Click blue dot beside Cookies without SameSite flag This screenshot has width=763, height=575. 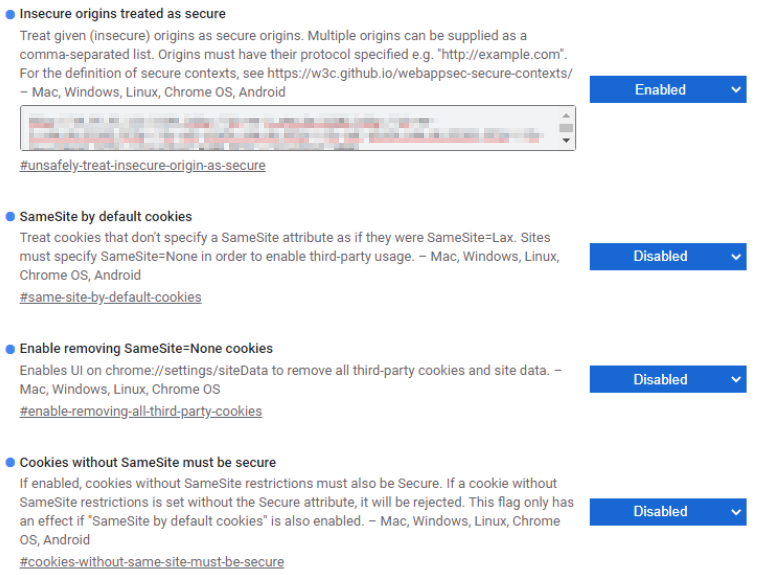pos(10,463)
